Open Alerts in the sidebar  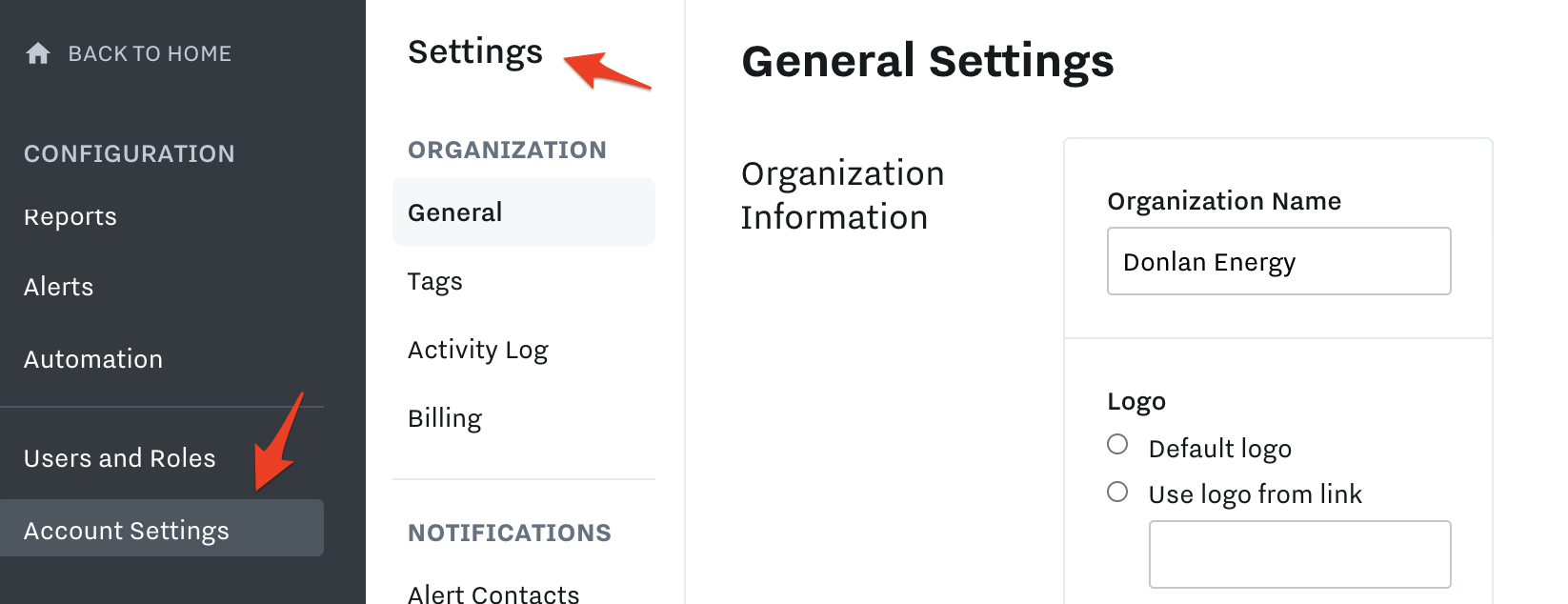[x=59, y=287]
